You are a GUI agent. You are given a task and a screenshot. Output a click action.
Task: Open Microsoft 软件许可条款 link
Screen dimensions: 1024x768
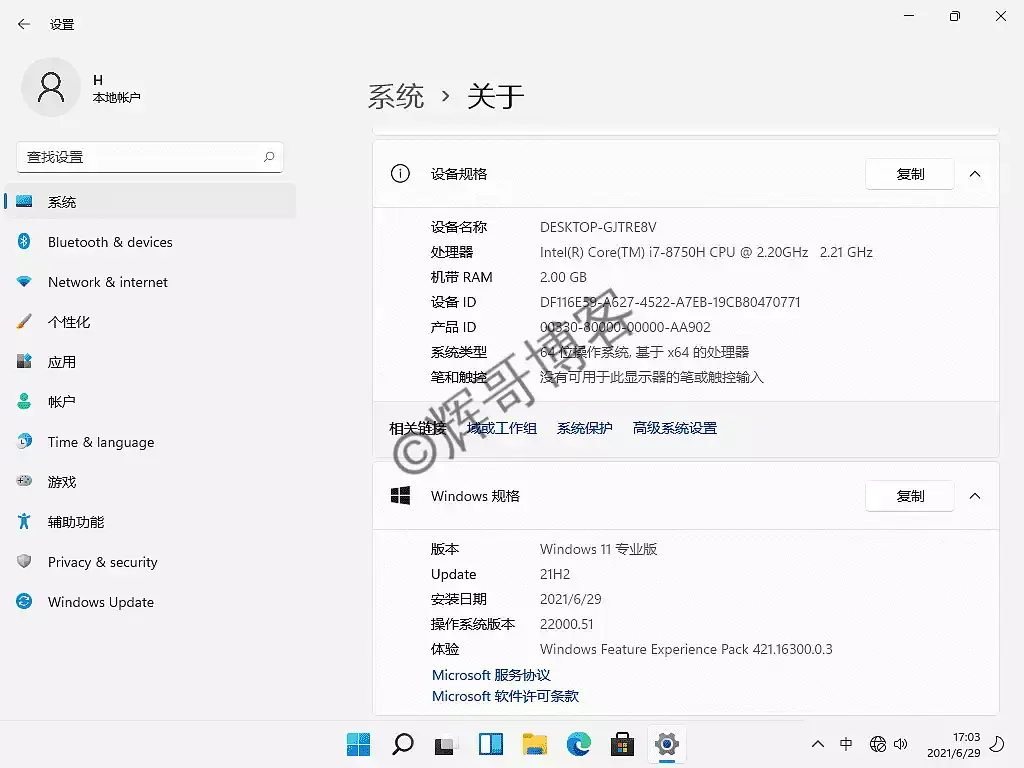click(x=505, y=697)
